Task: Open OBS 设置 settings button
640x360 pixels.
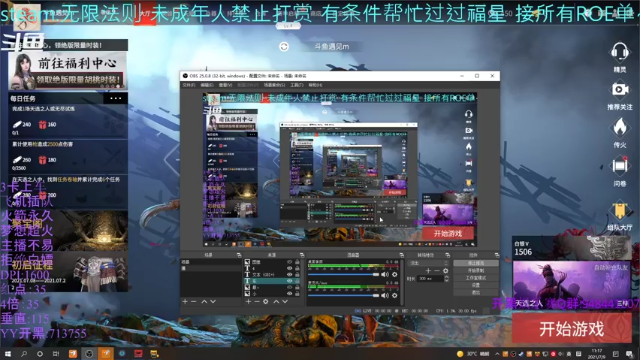Action: pyautogui.click(x=476, y=285)
